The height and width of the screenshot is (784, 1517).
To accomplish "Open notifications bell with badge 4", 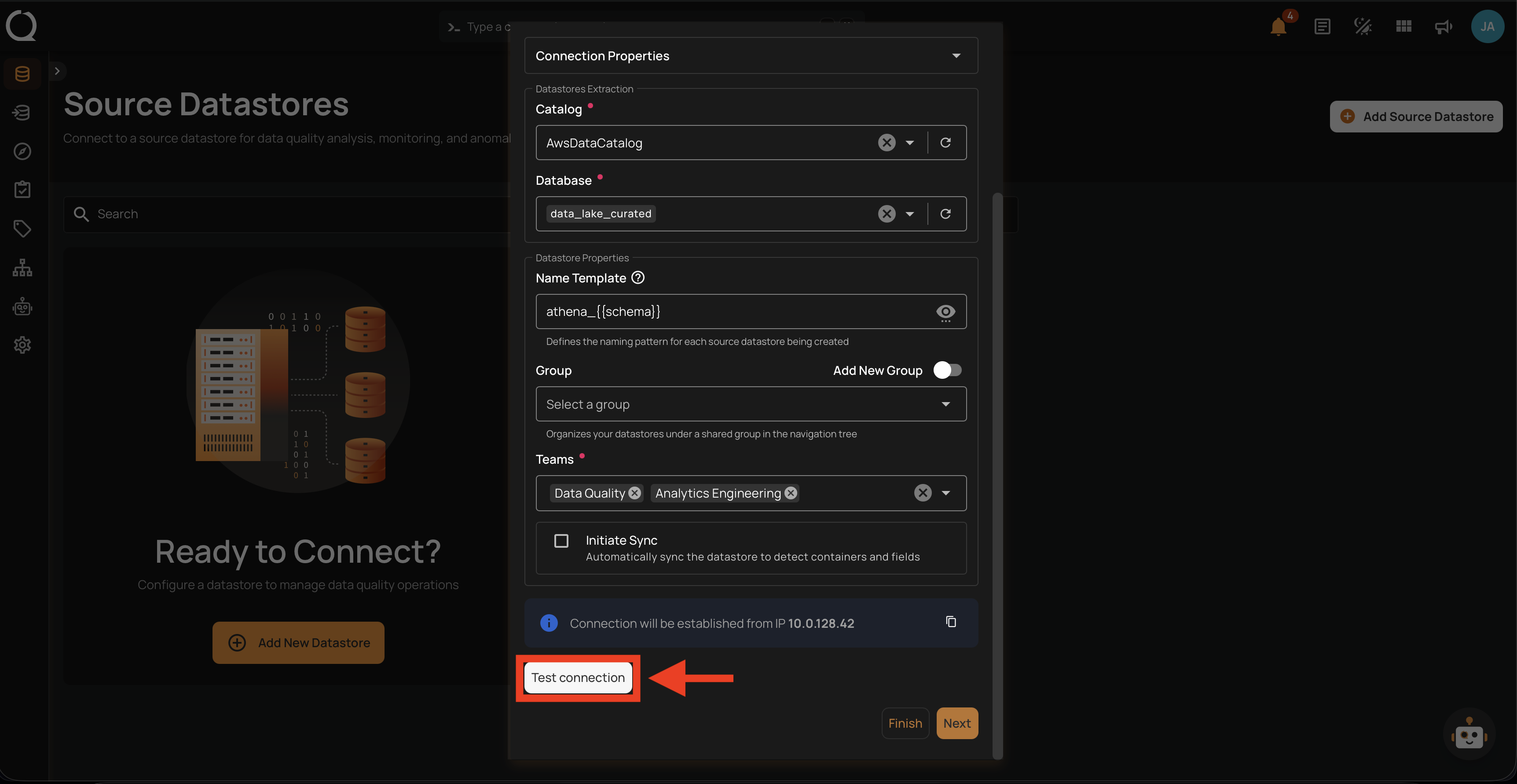I will click(1279, 26).
